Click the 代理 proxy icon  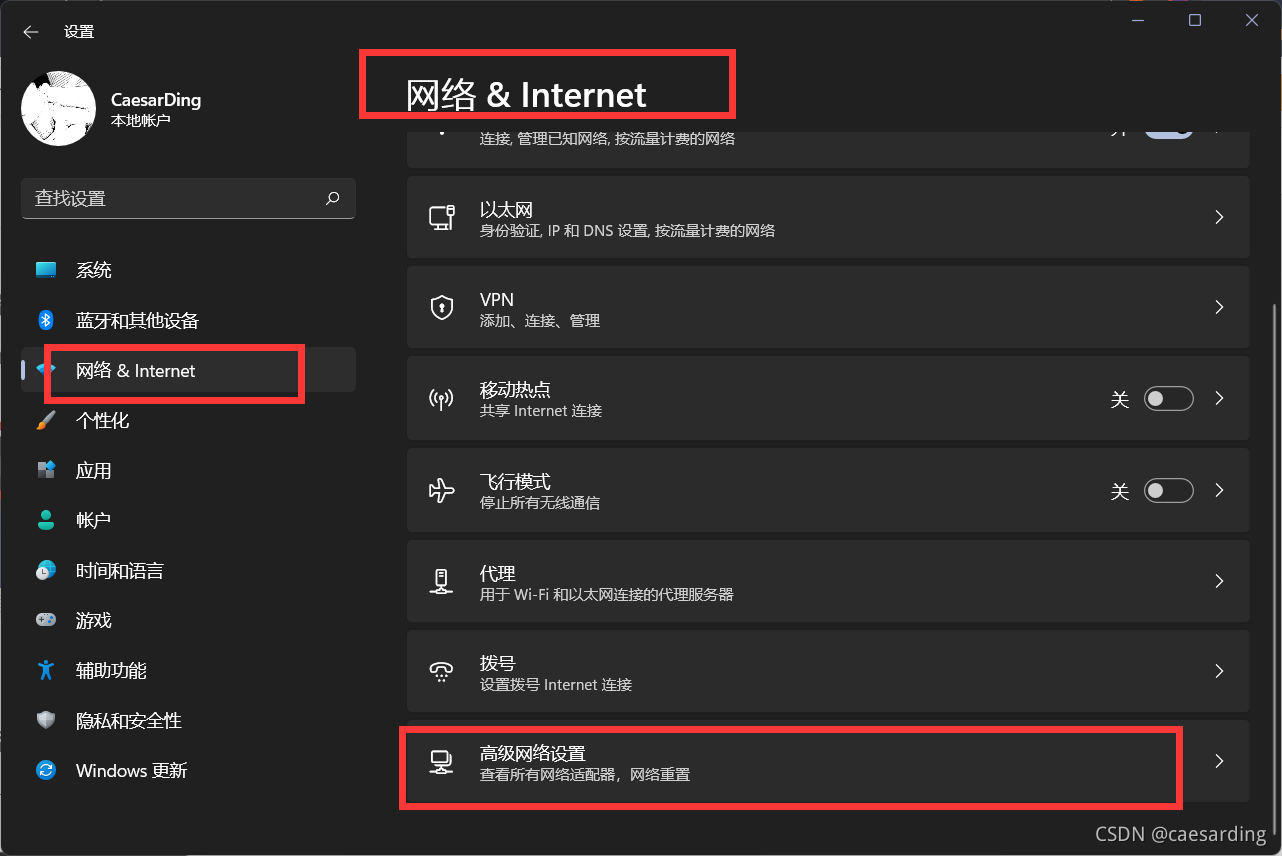tap(442, 581)
